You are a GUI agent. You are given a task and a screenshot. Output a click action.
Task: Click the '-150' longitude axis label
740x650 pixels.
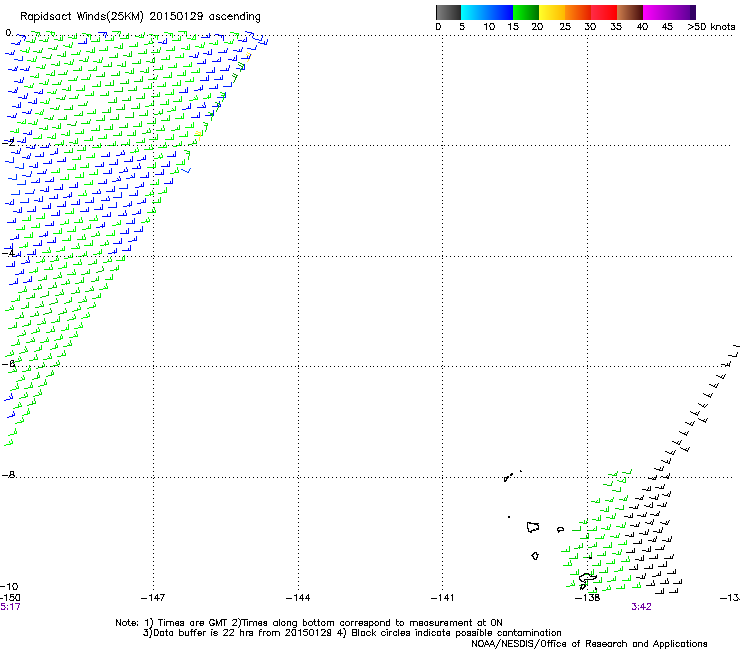click(10, 598)
